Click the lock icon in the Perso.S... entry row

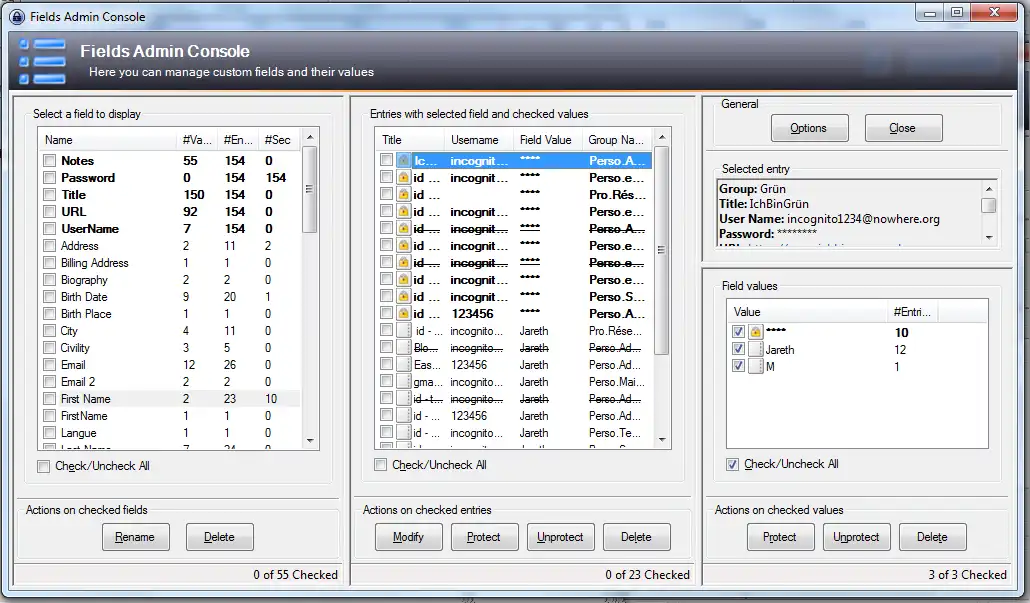click(x=403, y=296)
